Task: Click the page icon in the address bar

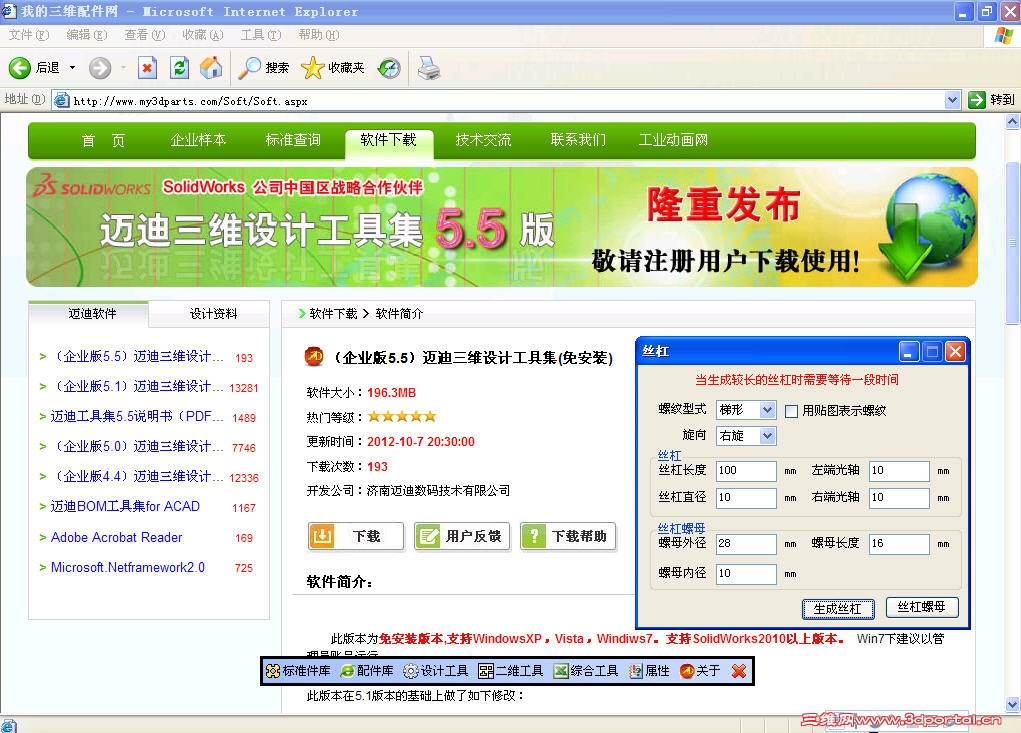Action: click(62, 100)
